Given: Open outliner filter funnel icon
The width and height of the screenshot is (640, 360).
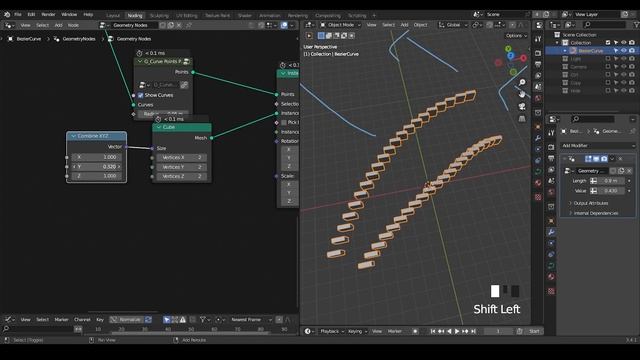Looking at the screenshot, I should 637,25.
